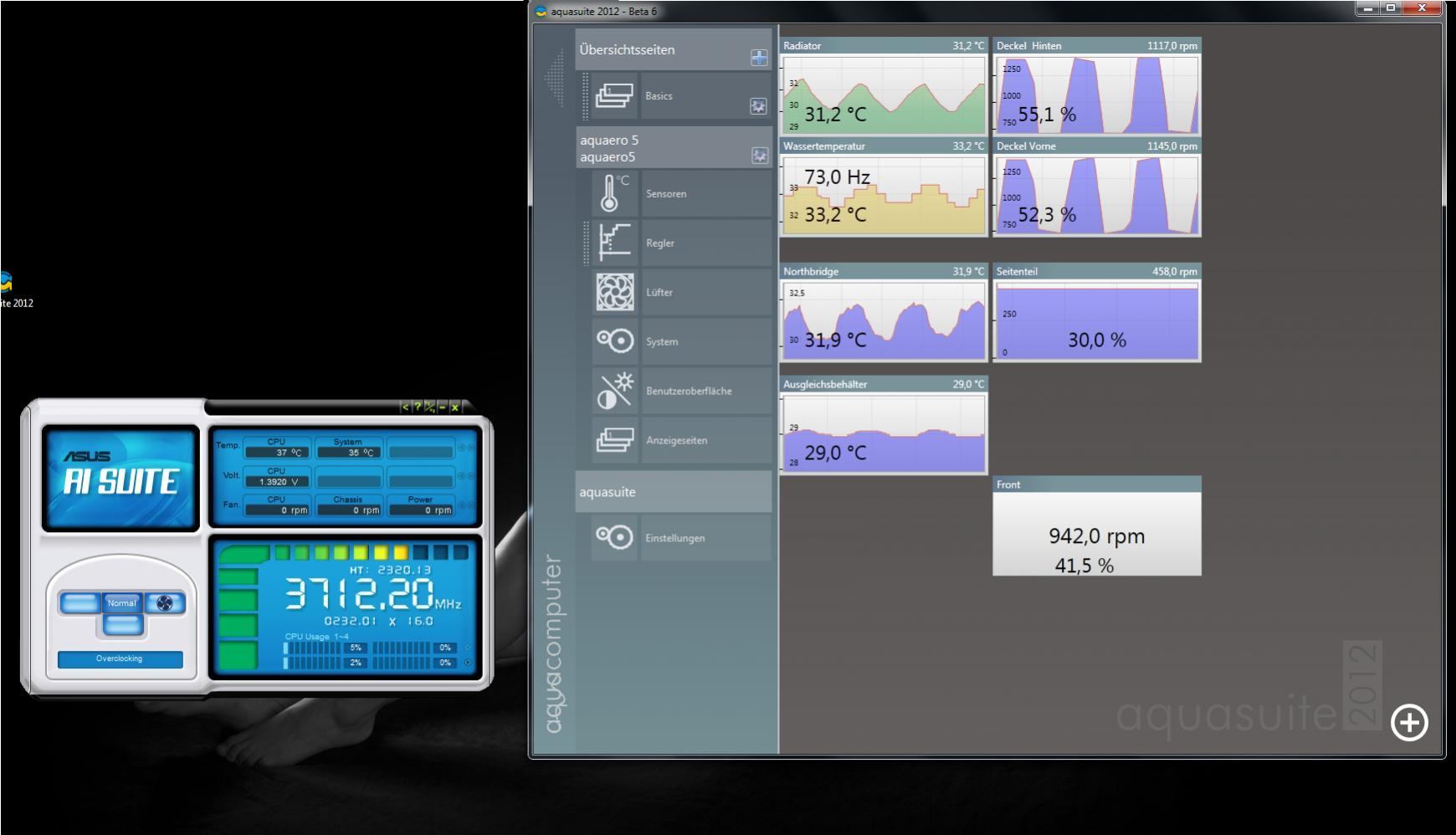Click the Northbridge temperature graph

pyautogui.click(x=884, y=320)
